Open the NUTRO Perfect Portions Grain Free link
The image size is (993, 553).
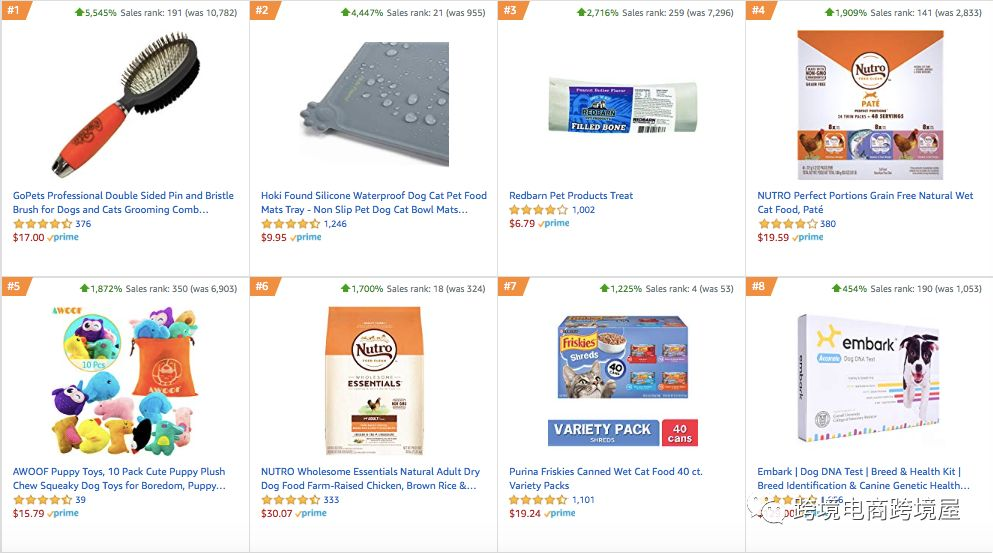865,203
